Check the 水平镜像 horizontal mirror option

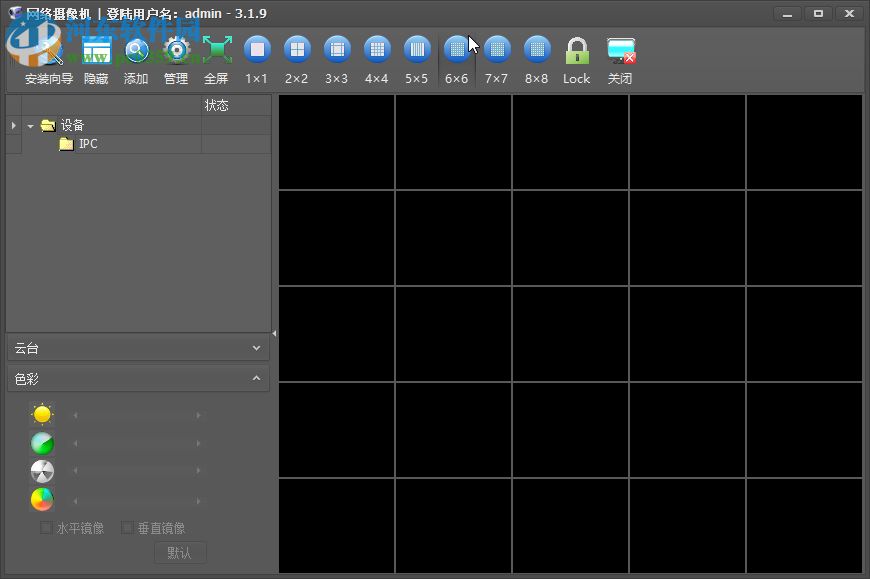point(46,527)
